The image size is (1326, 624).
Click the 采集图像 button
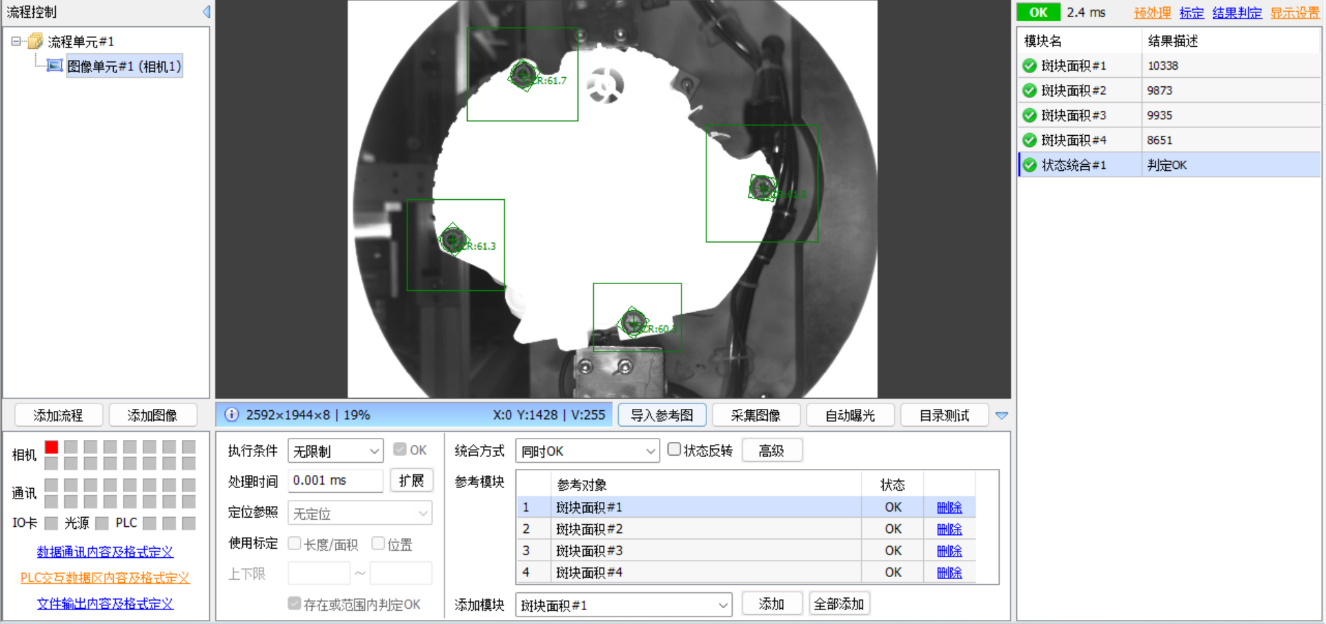point(756,415)
